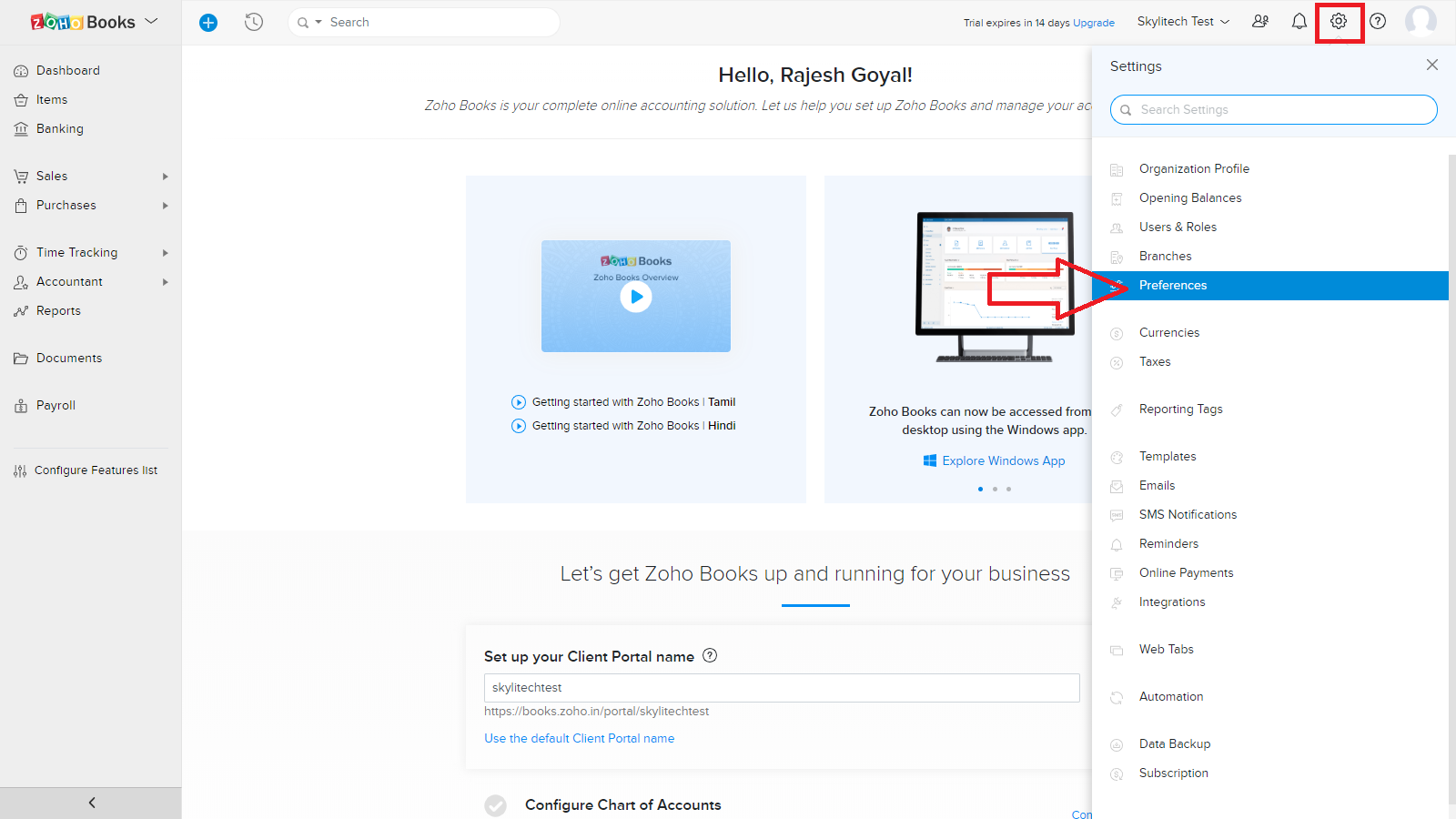Open Web Tabs settings
This screenshot has width=1456, height=819.
click(1166, 649)
